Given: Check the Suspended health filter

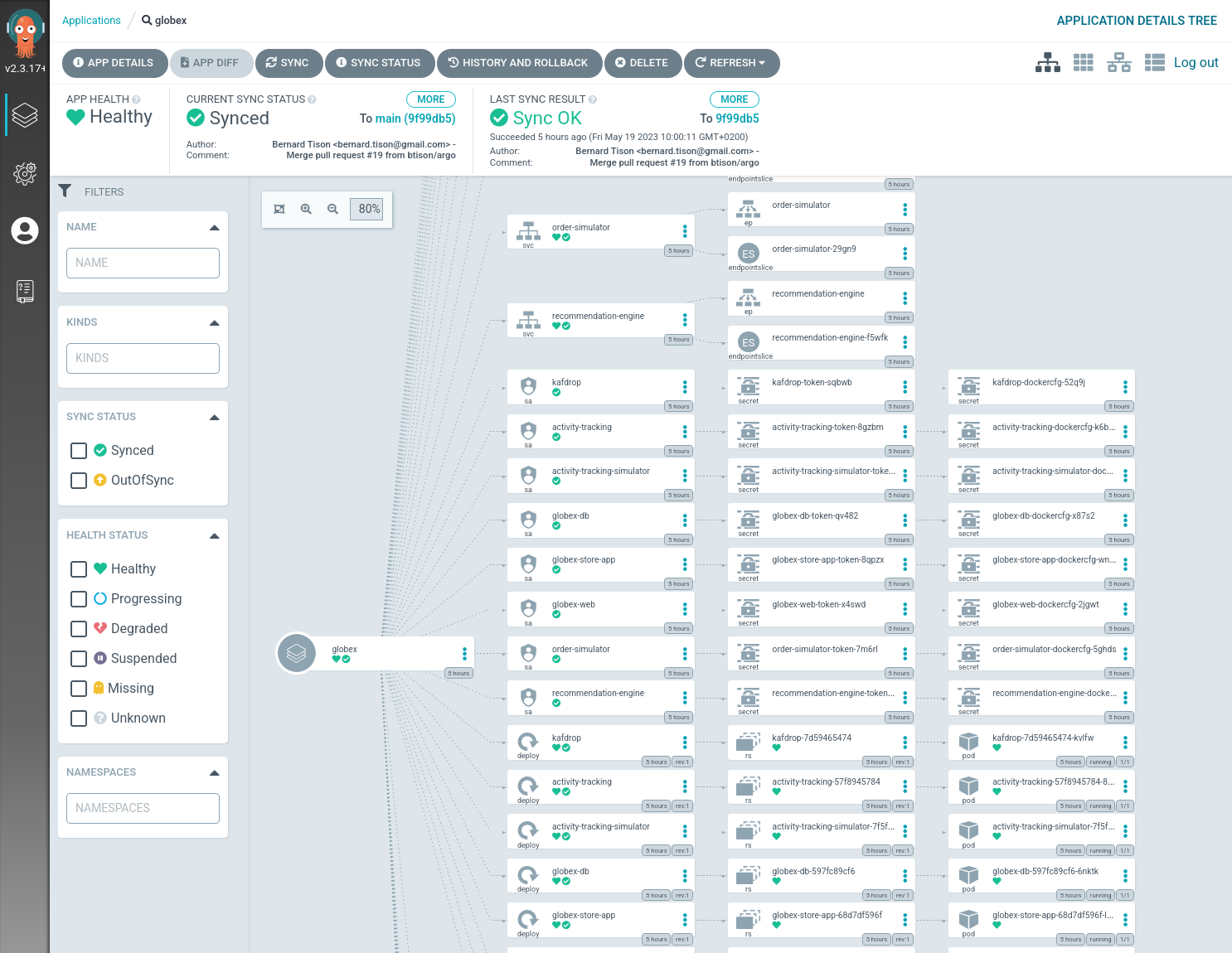Looking at the screenshot, I should coord(79,659).
